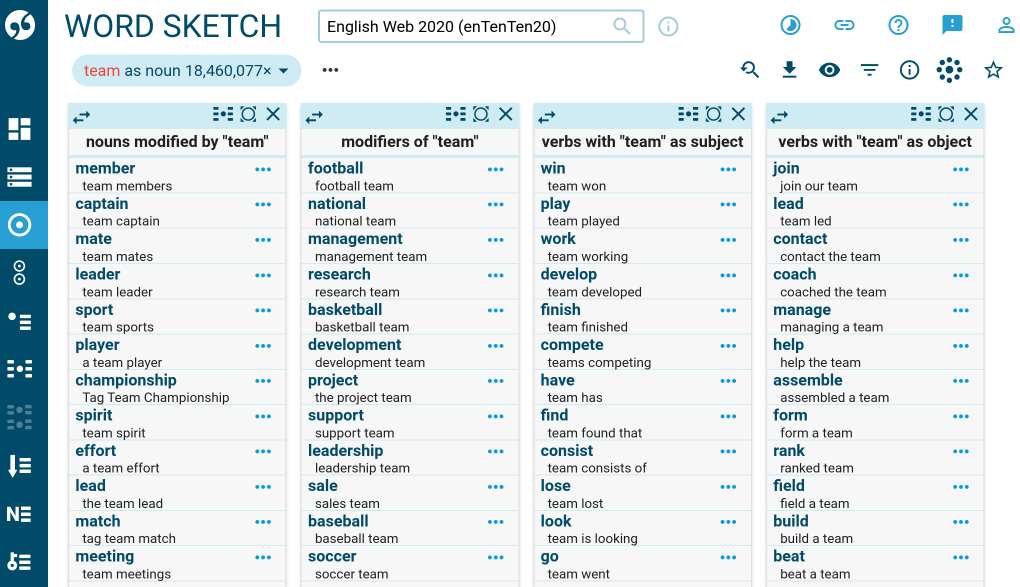Open the Word Sketch target icon in sidebar

pyautogui.click(x=19, y=225)
